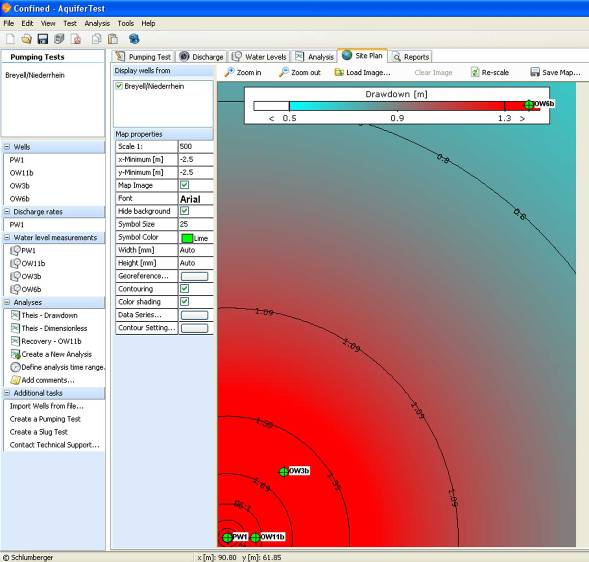Click Import Wells from file... link
The image size is (589, 562).
(47, 406)
